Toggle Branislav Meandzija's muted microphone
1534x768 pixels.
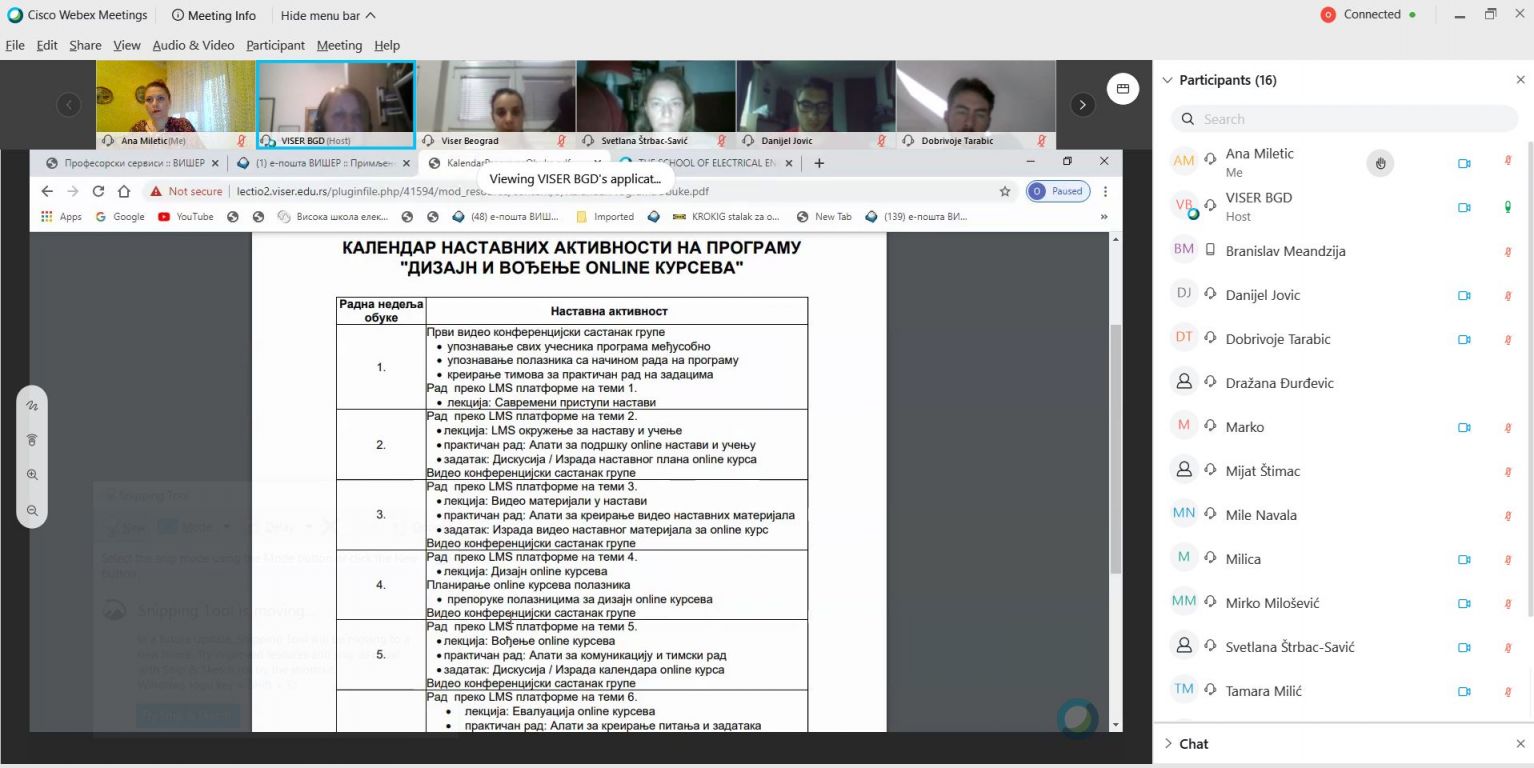pos(1508,251)
